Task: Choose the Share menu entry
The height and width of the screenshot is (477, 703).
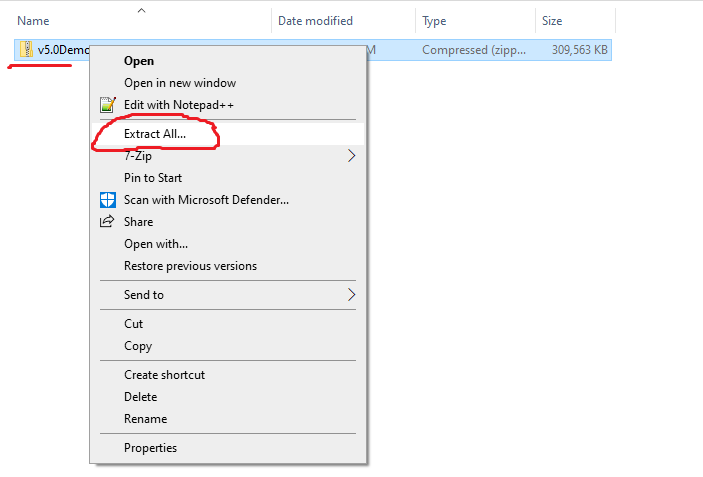Action: (228, 222)
